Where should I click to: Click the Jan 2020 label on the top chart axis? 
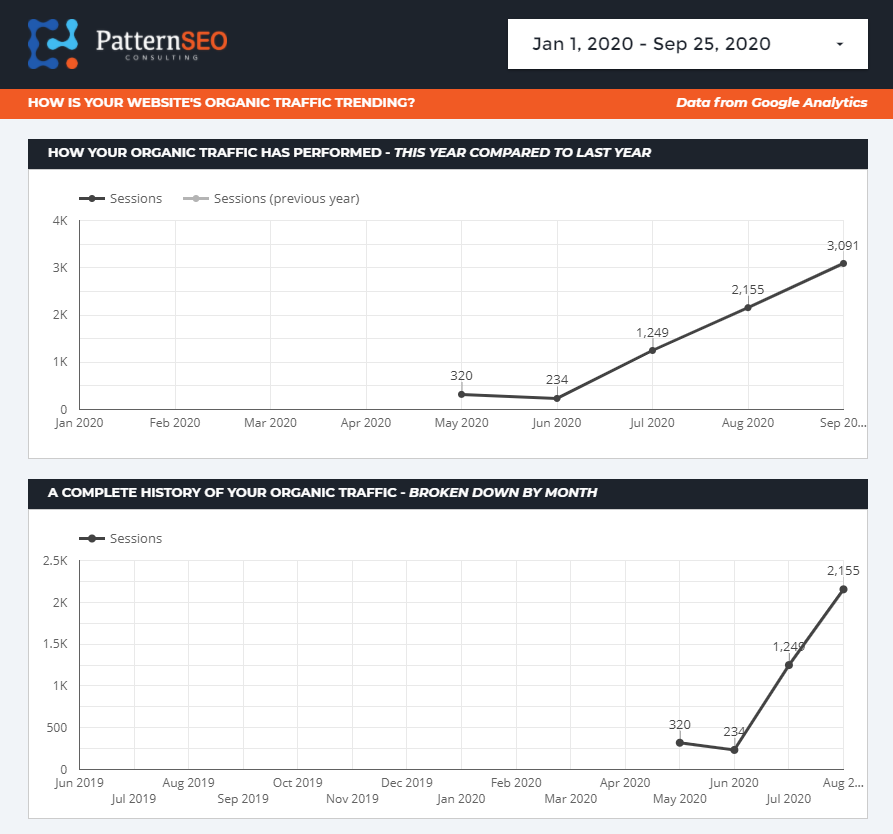79,423
